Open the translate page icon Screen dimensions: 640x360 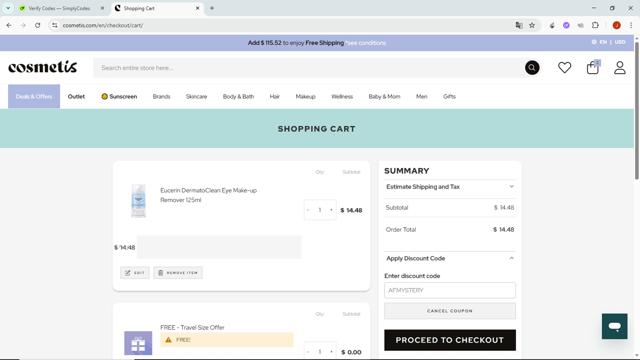(x=519, y=25)
